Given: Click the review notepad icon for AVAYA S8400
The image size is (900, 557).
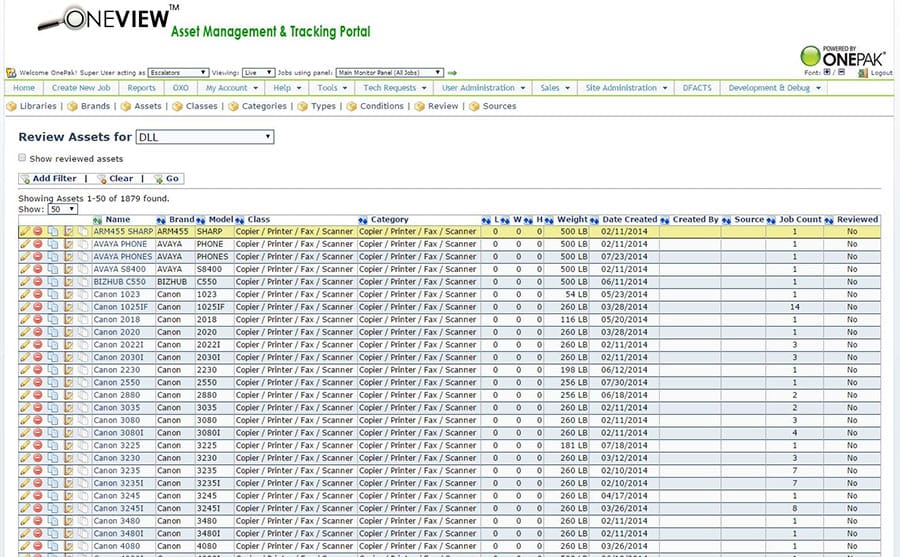Looking at the screenshot, I should click(x=69, y=269).
